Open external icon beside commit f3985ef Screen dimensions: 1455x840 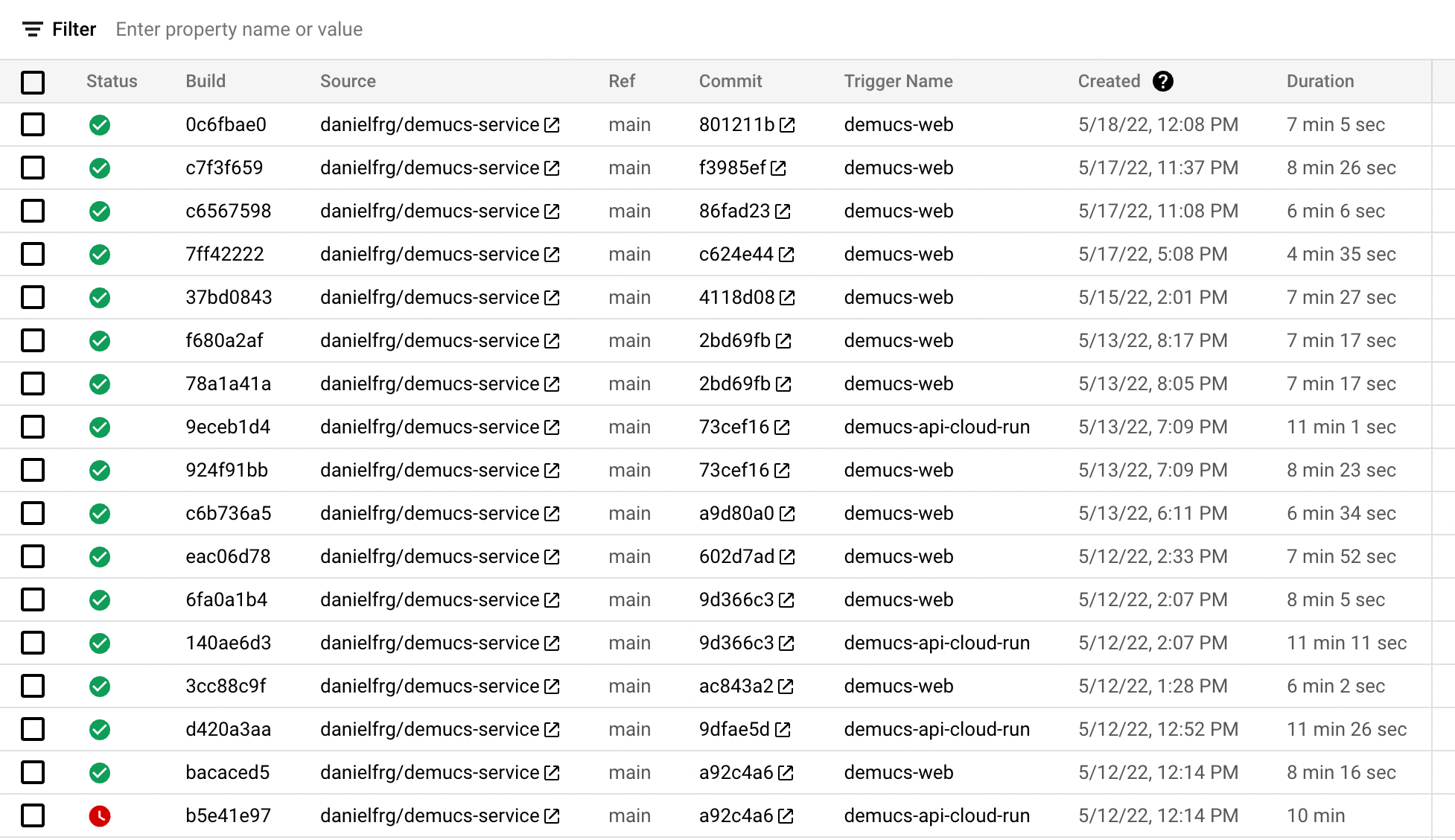click(x=778, y=168)
